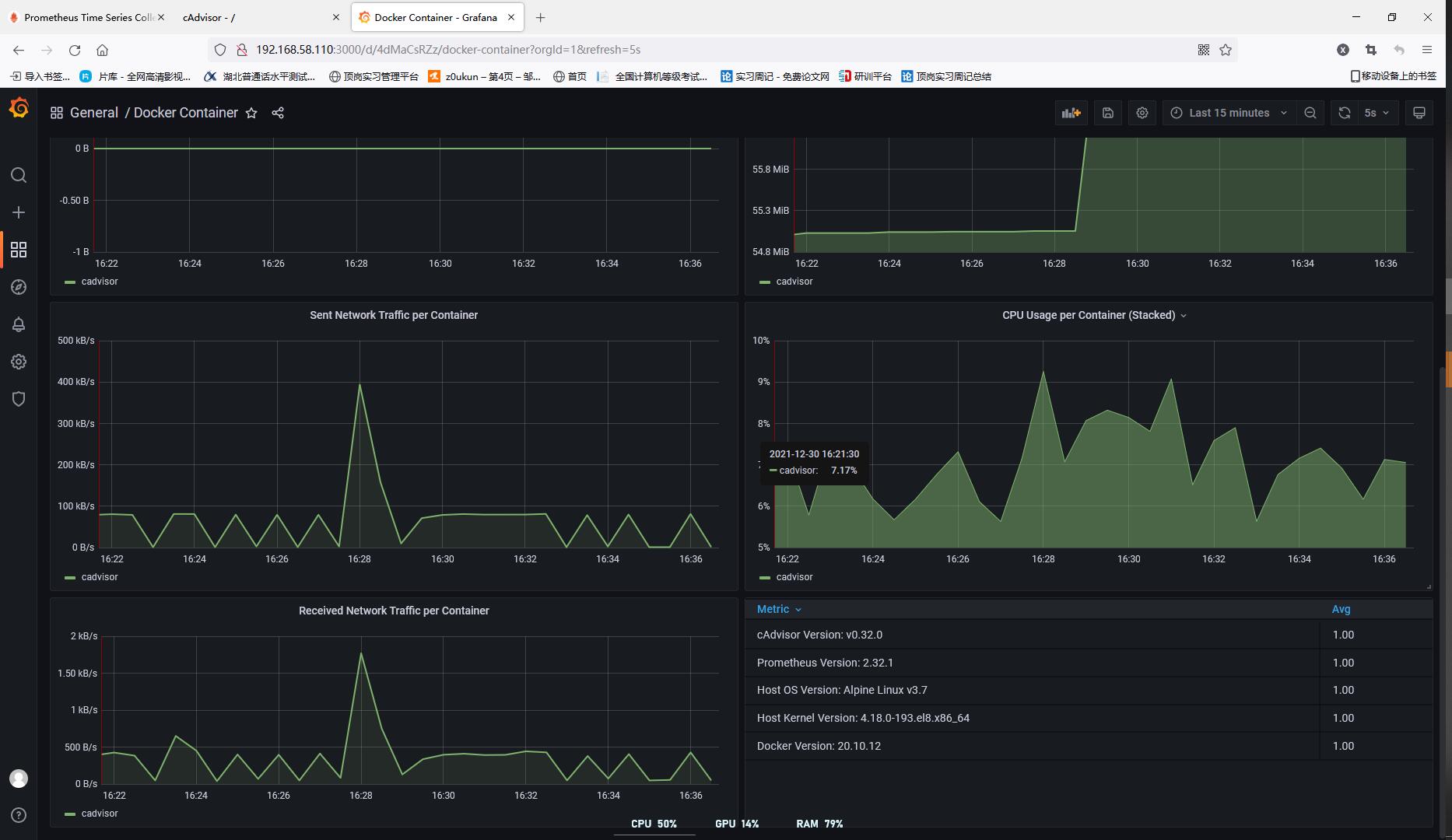Viewport: 1452px width, 840px height.
Task: Click the dashboard grid icon beside General
Action: tap(57, 113)
